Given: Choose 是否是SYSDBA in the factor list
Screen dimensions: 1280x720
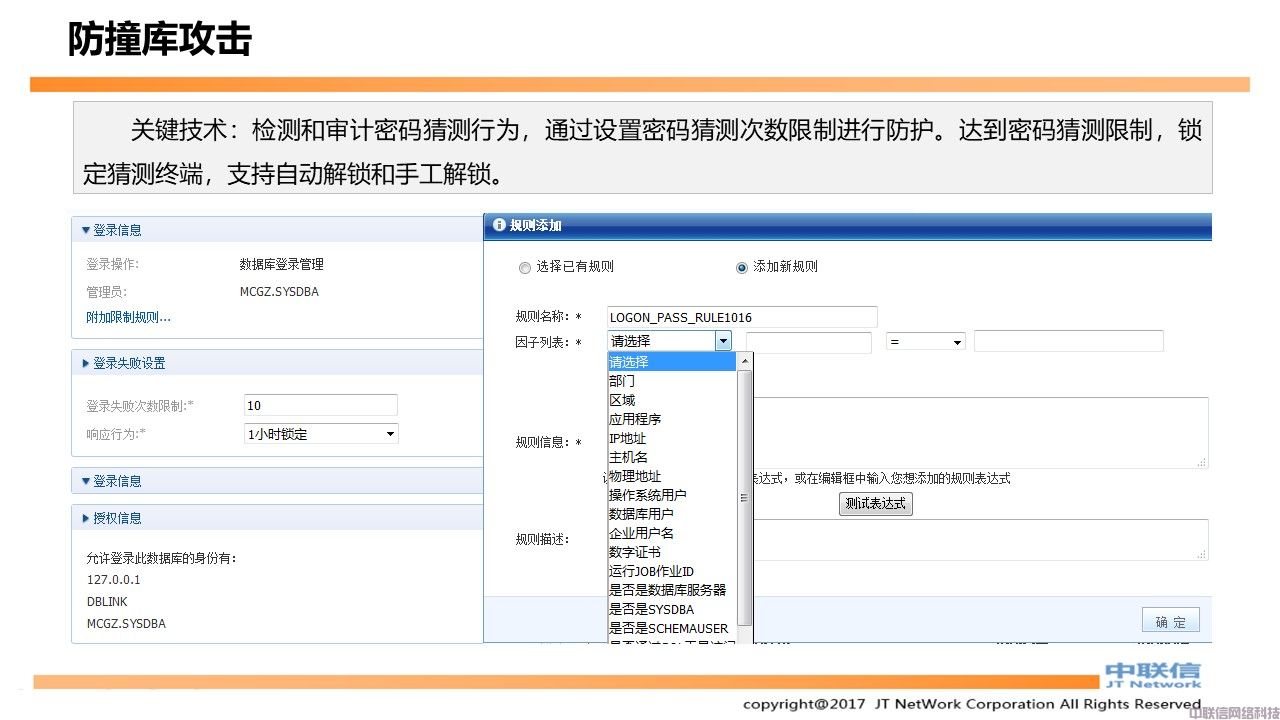Looking at the screenshot, I should pyautogui.click(x=672, y=609).
